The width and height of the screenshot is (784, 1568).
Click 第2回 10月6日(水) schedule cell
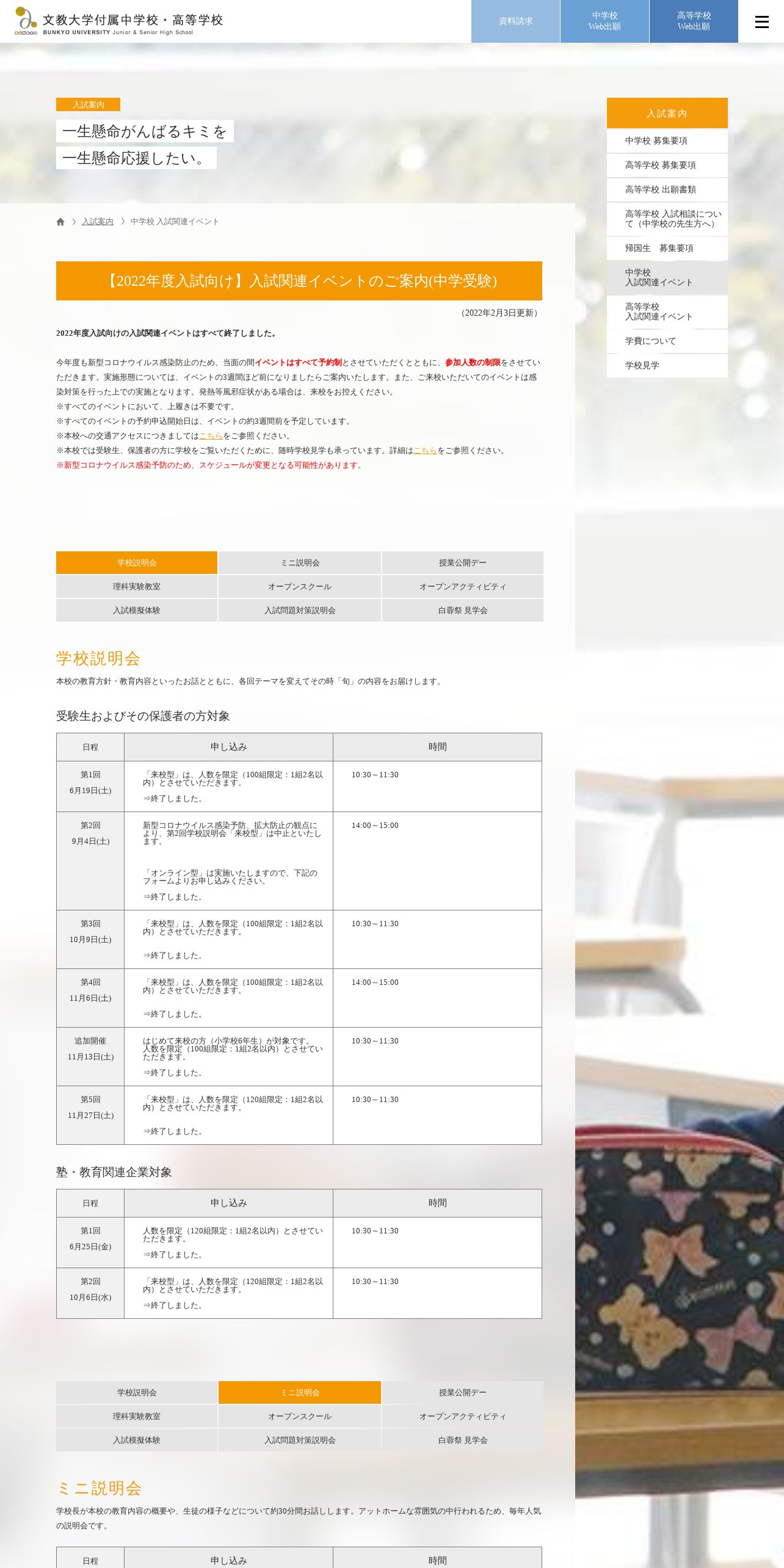click(90, 1293)
